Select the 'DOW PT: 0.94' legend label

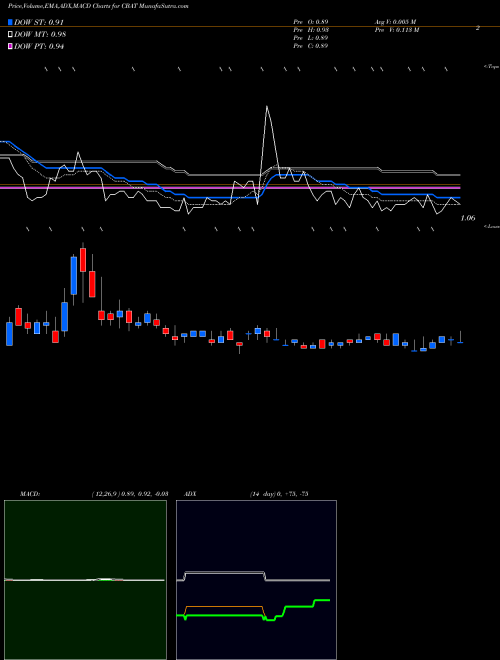39,47
